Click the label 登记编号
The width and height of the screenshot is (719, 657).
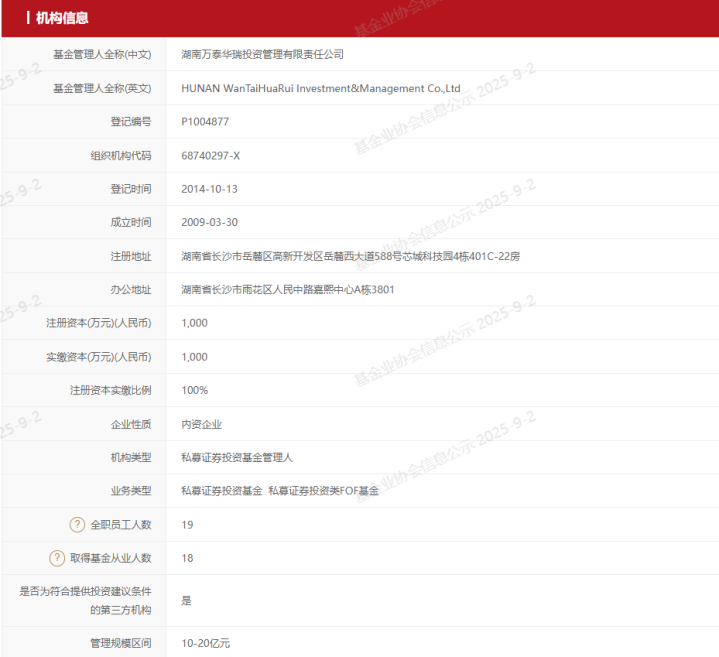pos(131,122)
